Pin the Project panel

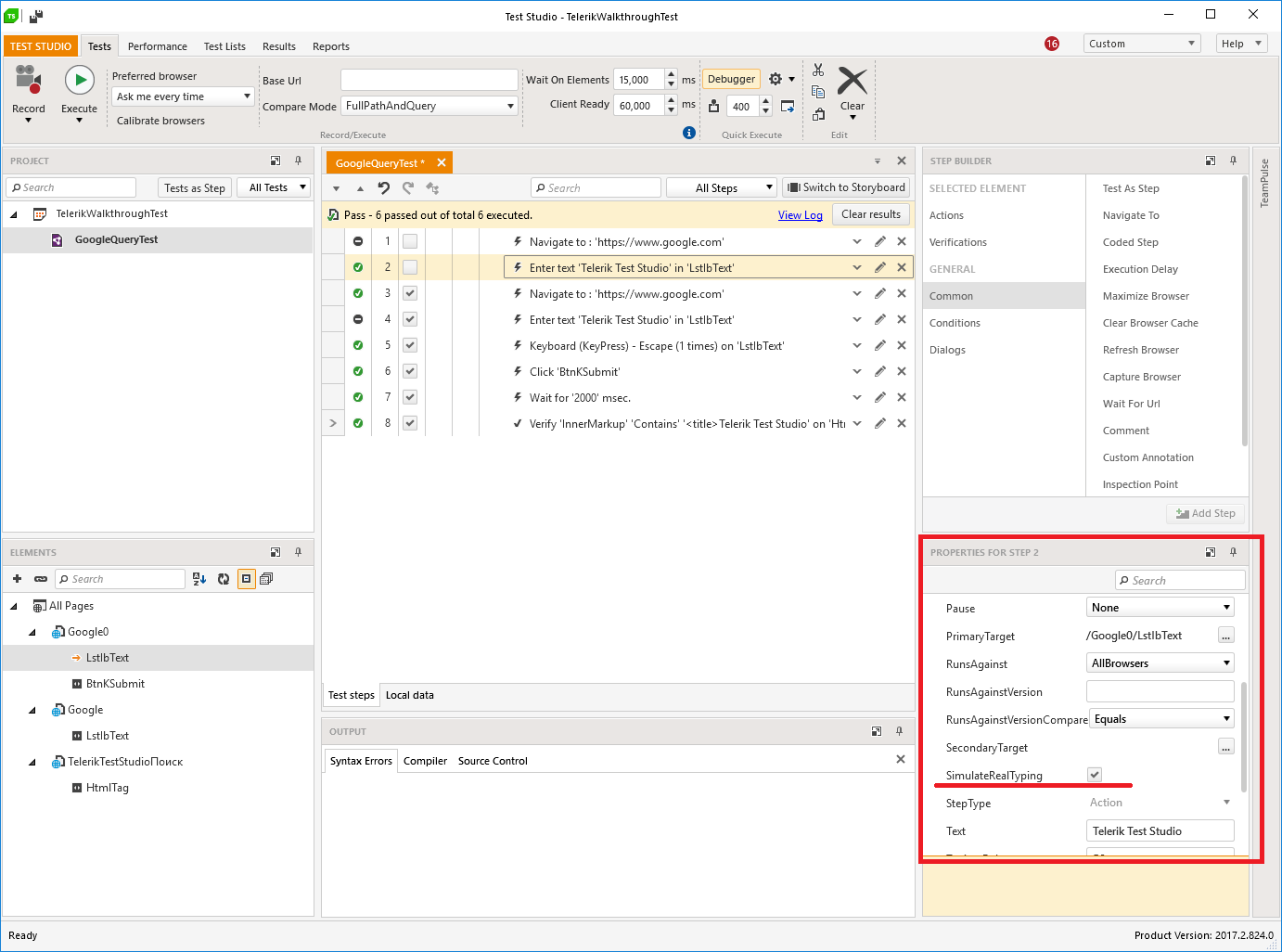tap(298, 161)
